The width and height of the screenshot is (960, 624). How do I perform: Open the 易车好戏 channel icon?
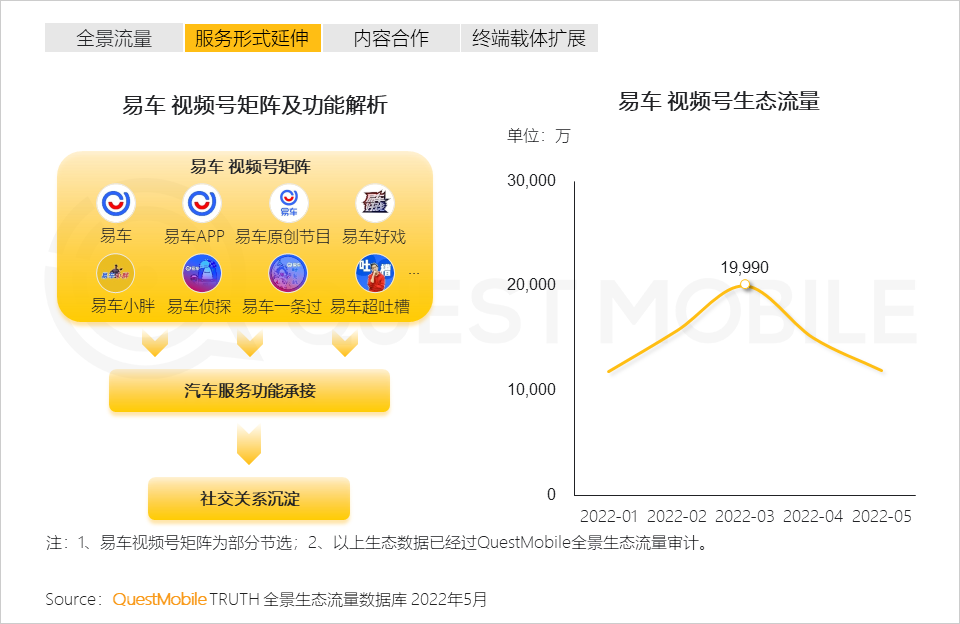(x=375, y=203)
